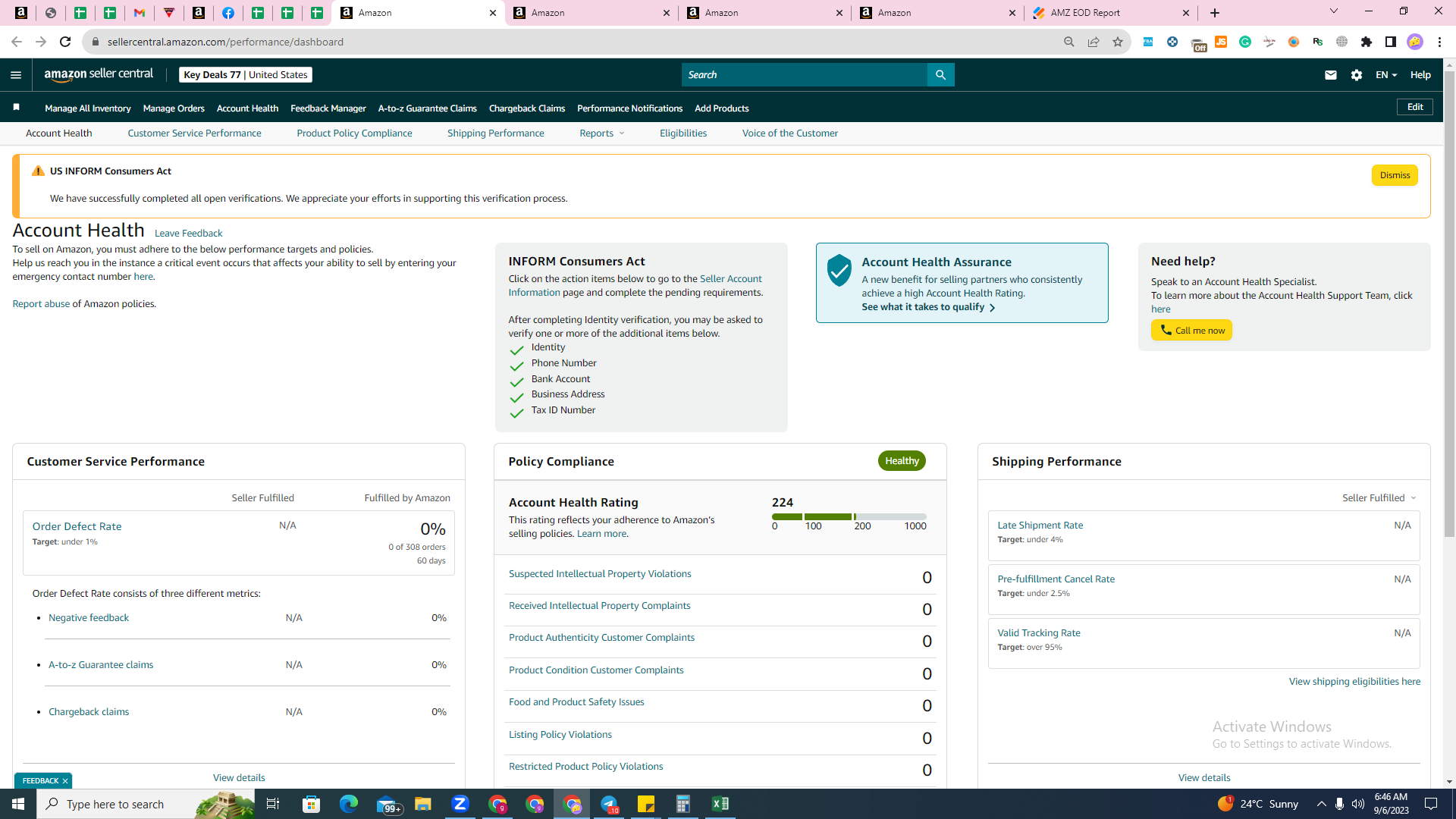Reload the page with browser refresh icon
Viewport: 1456px width, 819px height.
(65, 42)
